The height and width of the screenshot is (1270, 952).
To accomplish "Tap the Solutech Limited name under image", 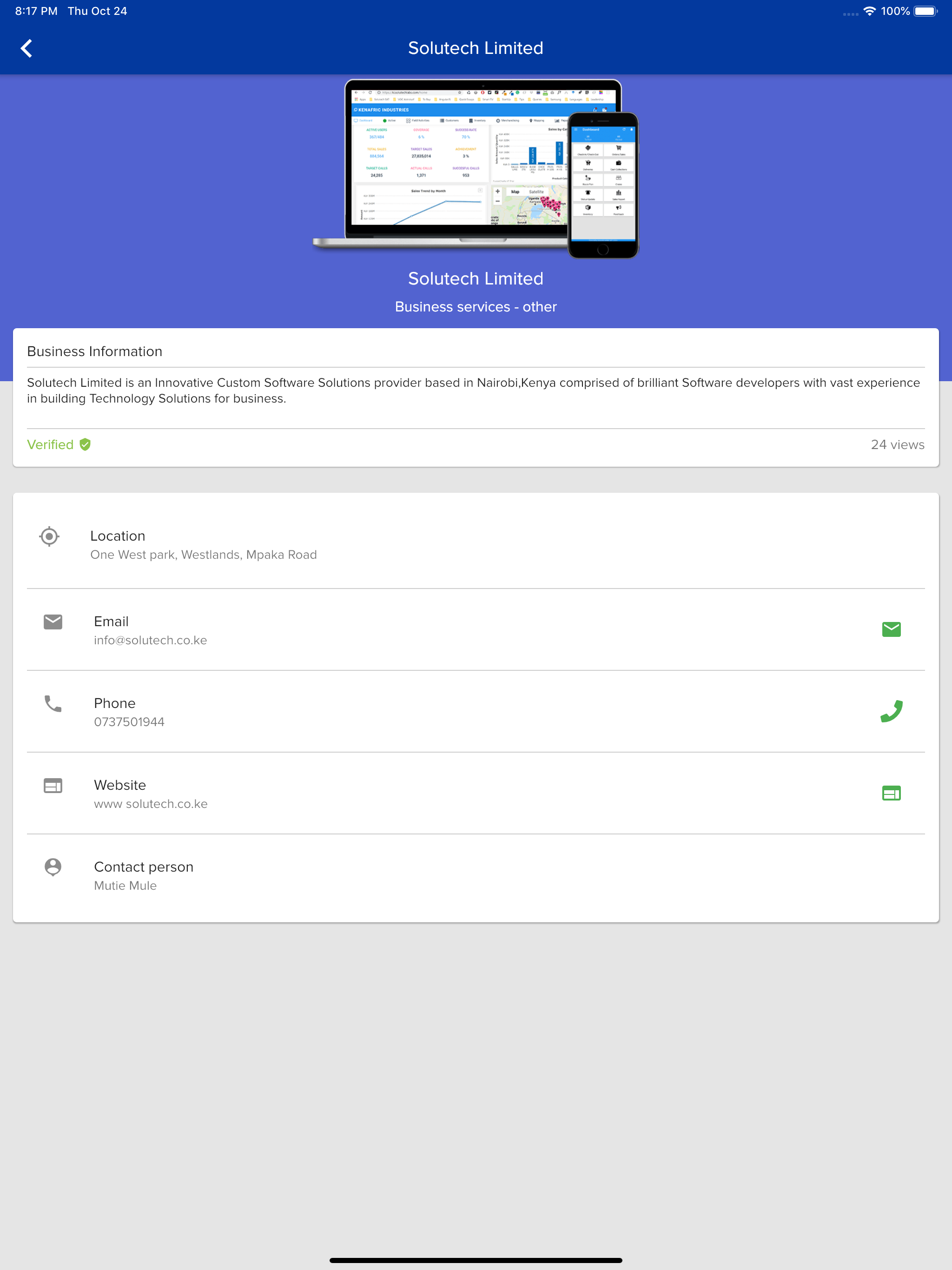I will (x=476, y=278).
